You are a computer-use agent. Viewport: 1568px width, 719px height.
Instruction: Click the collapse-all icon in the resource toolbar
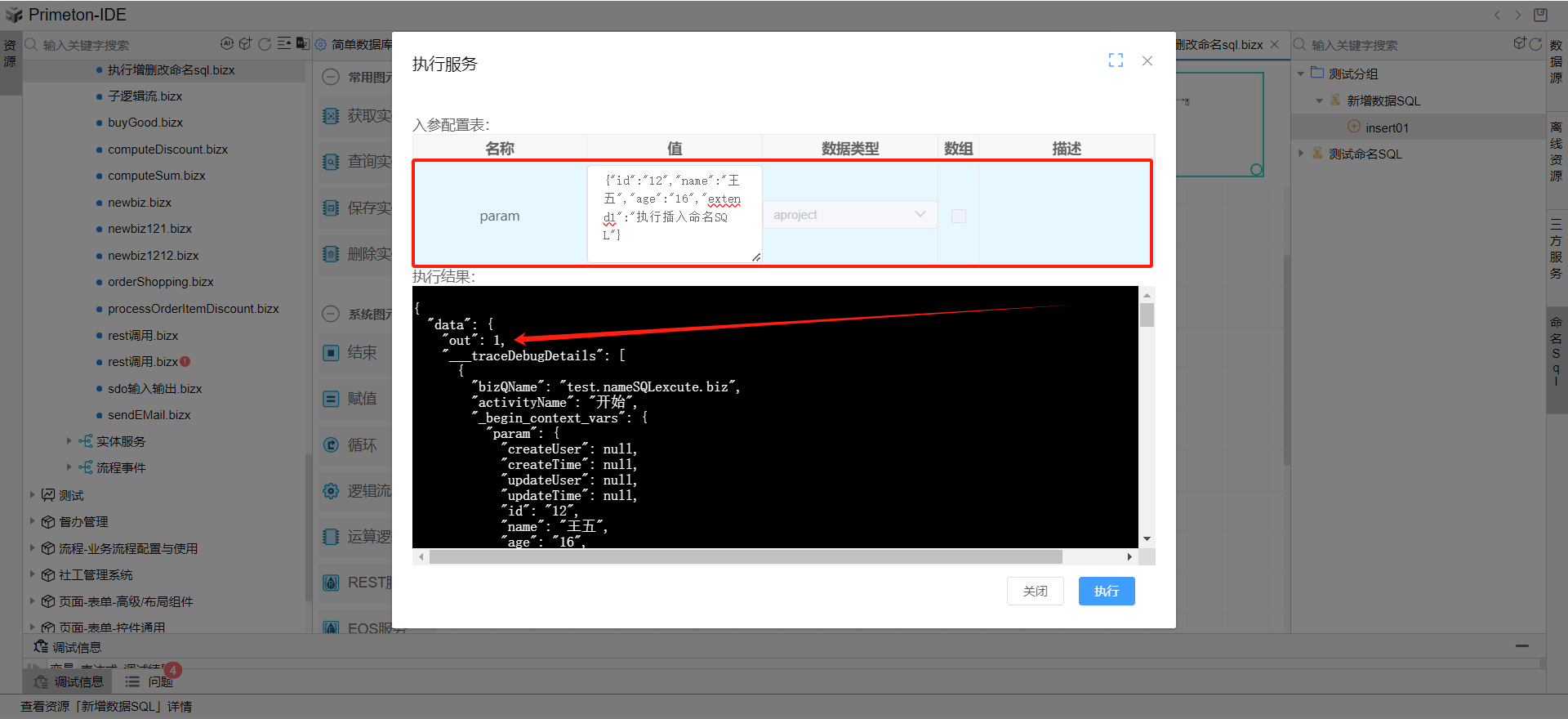click(x=283, y=44)
